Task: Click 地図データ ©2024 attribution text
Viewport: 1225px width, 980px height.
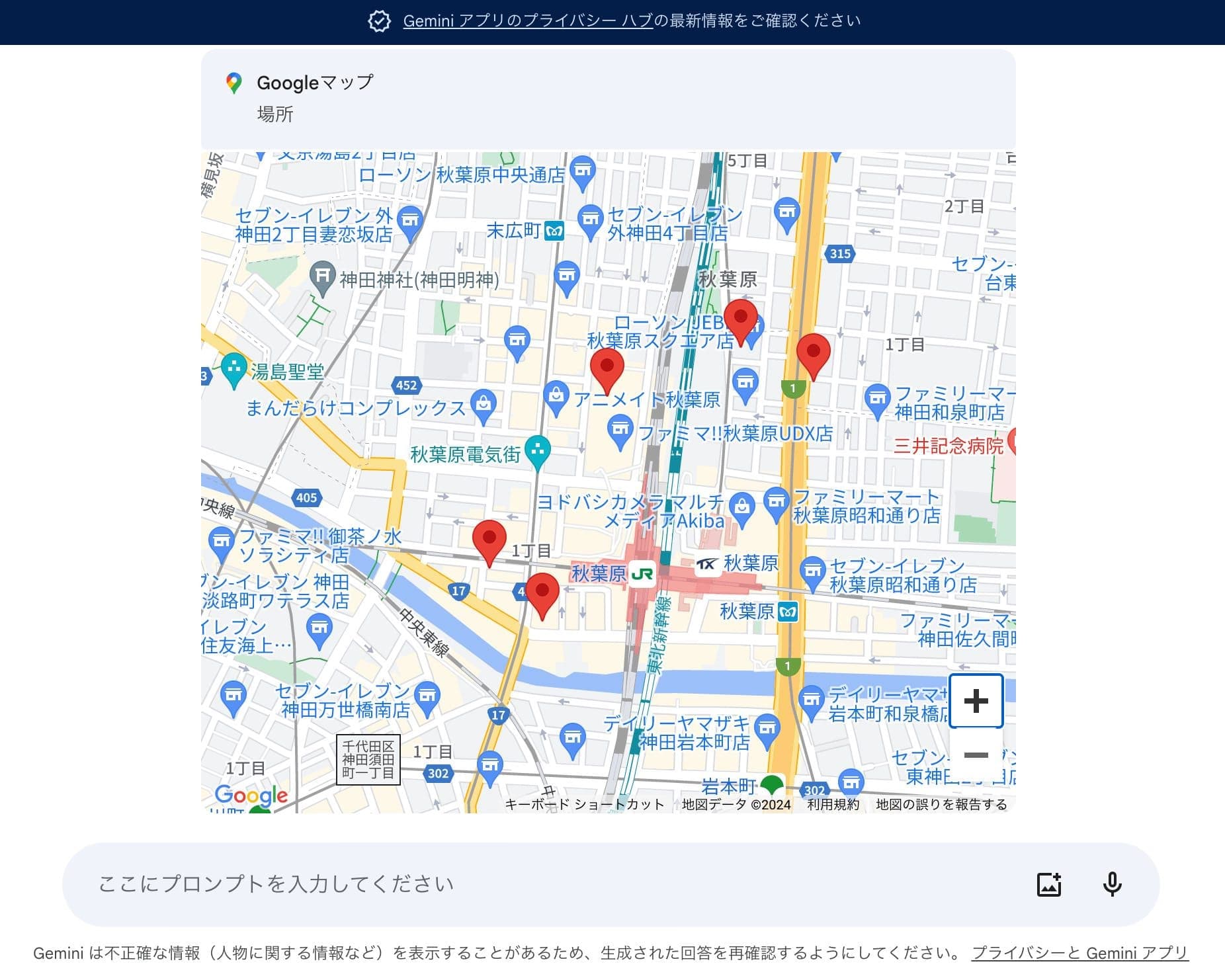Action: click(x=736, y=804)
